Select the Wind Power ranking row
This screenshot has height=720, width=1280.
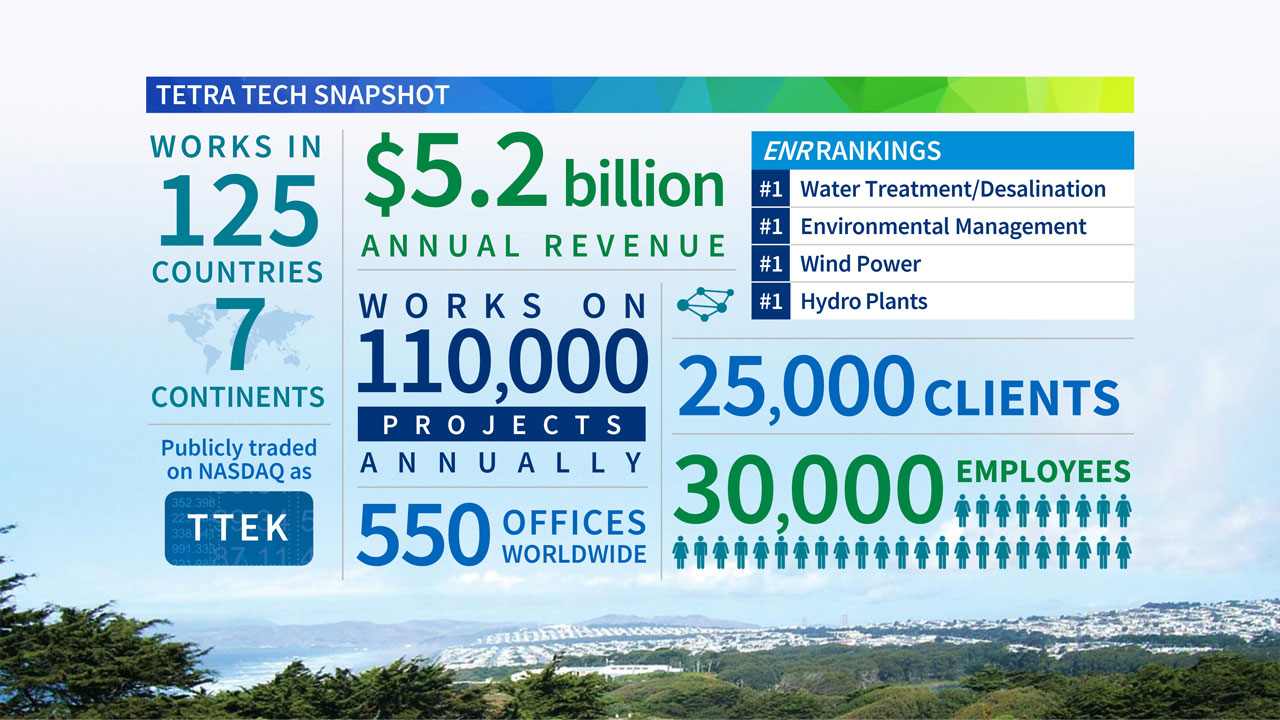[942, 264]
